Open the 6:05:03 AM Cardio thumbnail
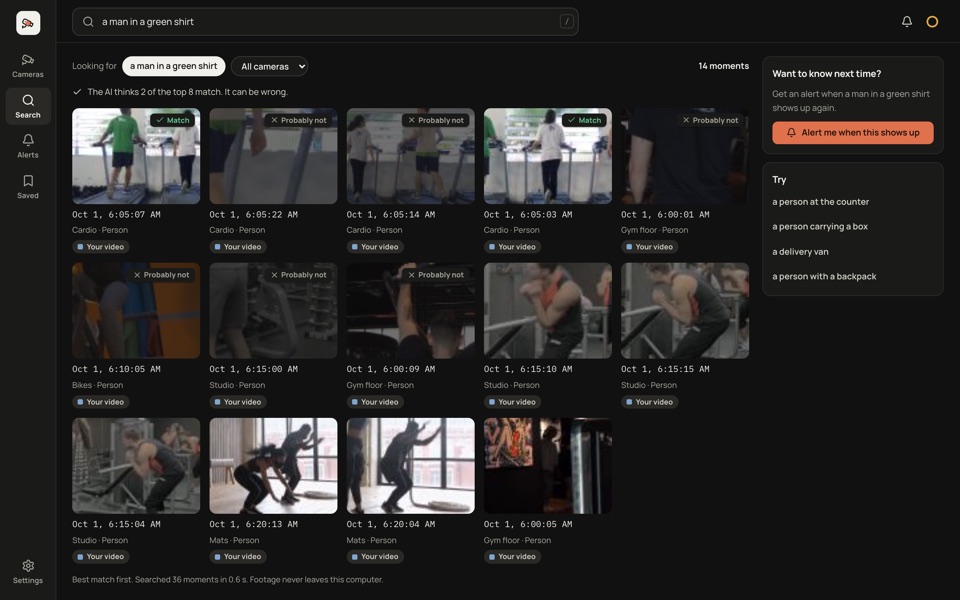 (547, 156)
